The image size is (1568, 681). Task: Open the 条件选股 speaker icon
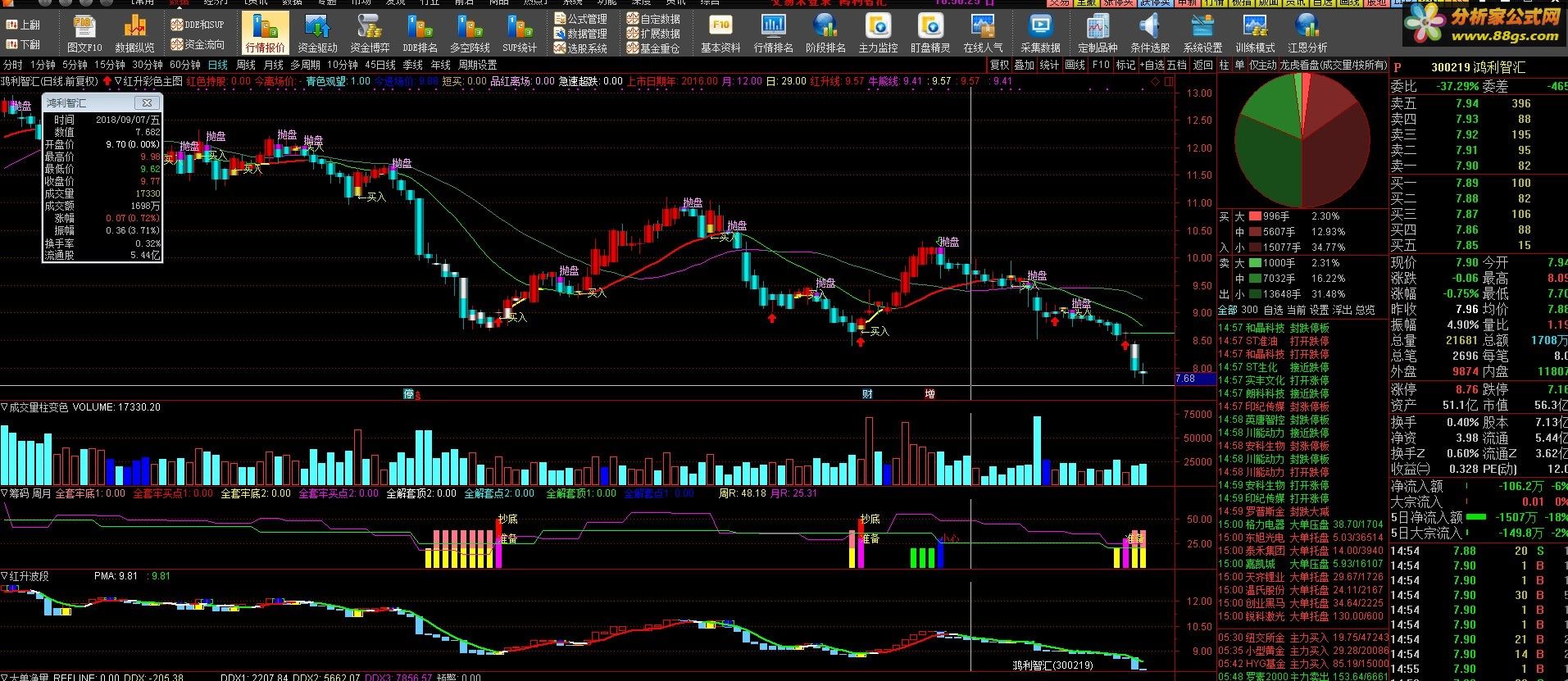point(1150,34)
